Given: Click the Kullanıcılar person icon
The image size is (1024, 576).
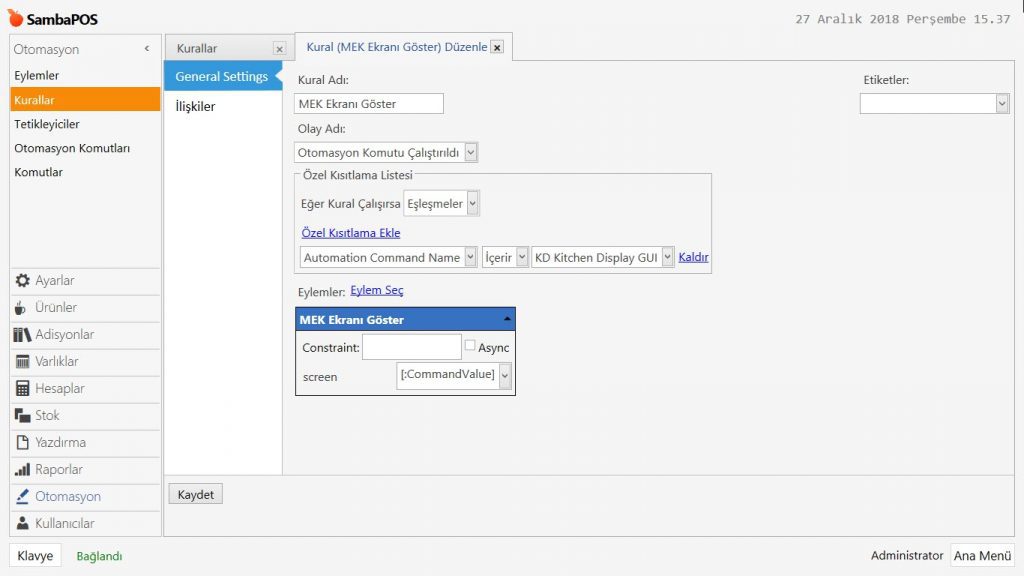Looking at the screenshot, I should click(x=22, y=523).
